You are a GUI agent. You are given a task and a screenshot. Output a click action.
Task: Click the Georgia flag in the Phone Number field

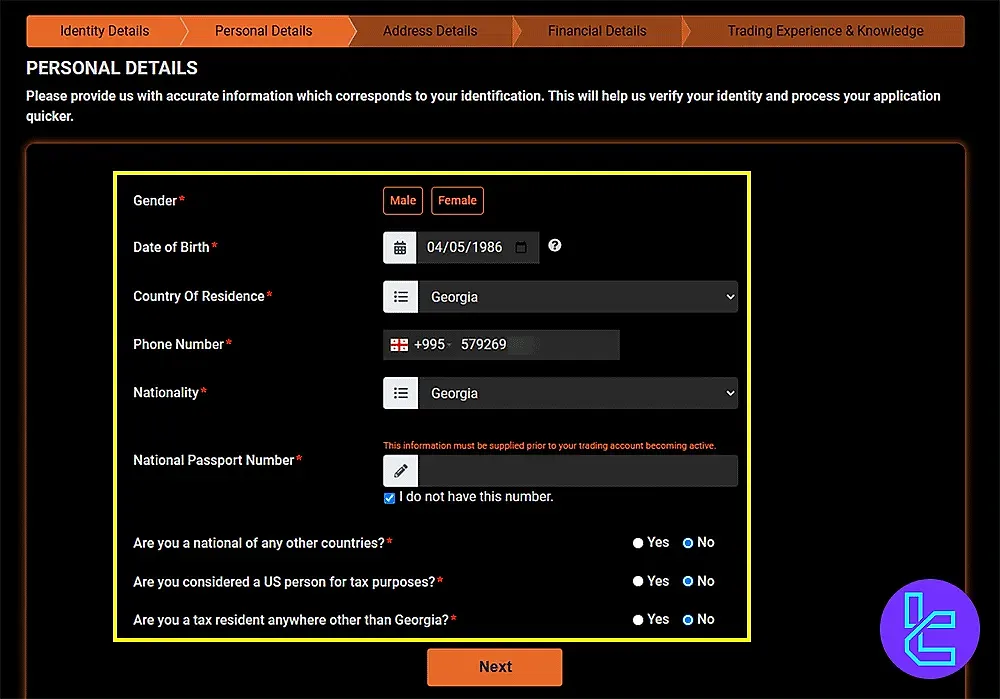(398, 345)
